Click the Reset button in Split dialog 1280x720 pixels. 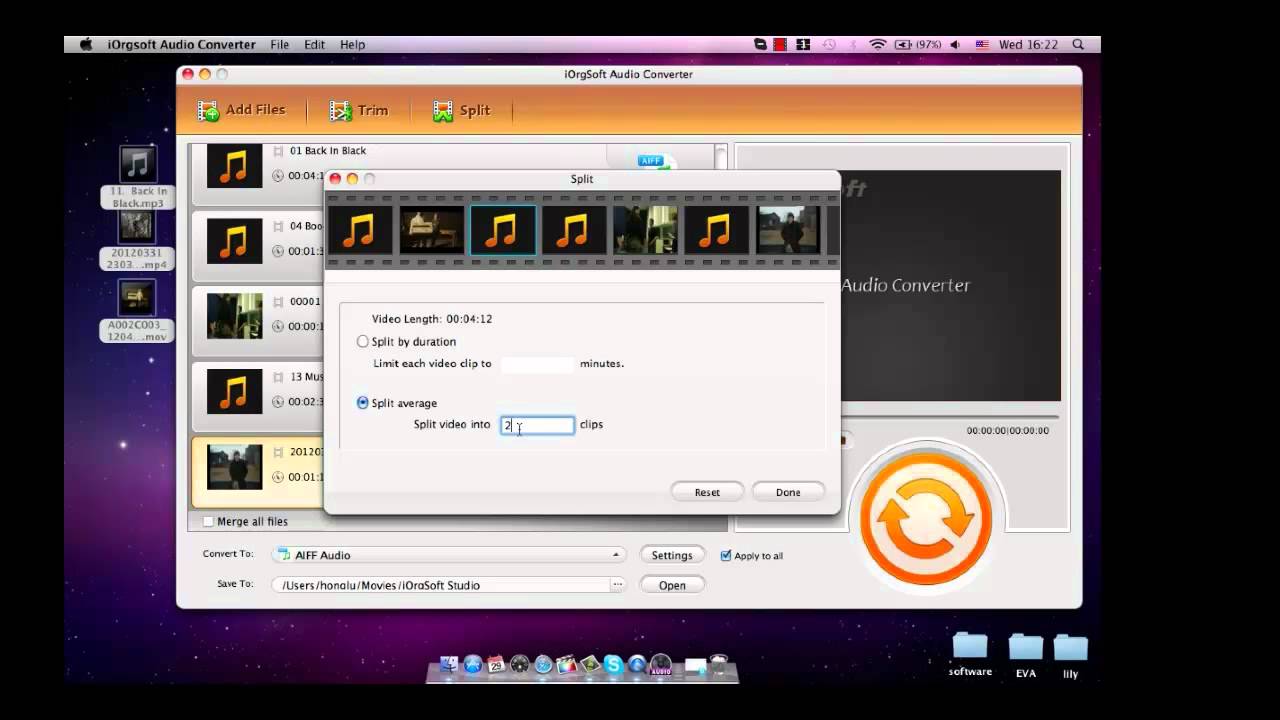[x=707, y=492]
